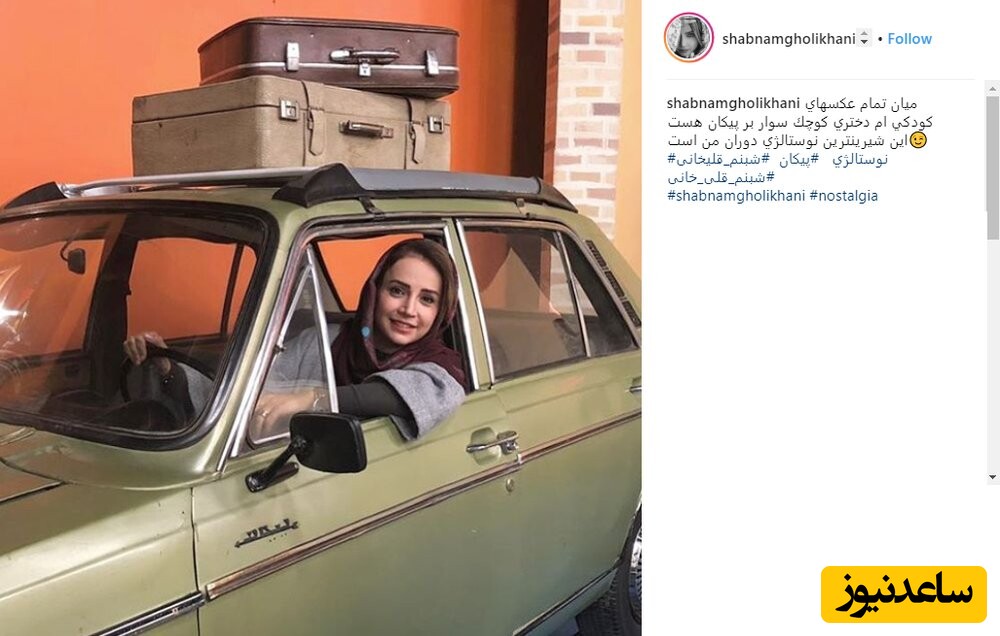Click the yellow ساعدنیوز logo
Image resolution: width=1000 pixels, height=636 pixels.
(x=903, y=594)
